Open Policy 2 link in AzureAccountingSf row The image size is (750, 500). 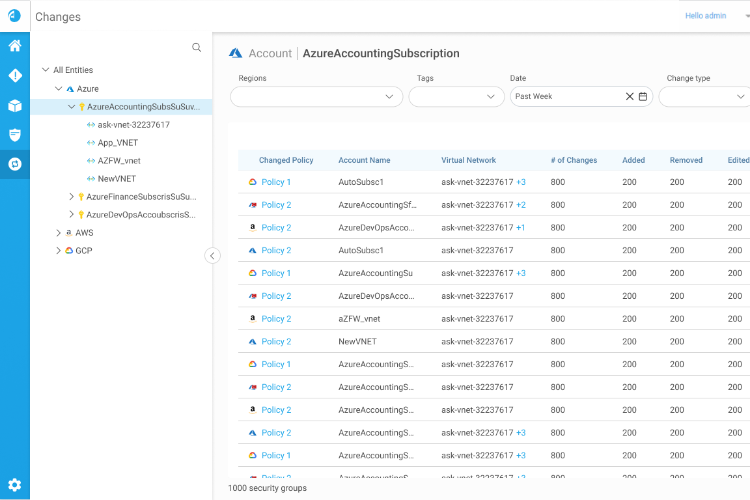(x=276, y=205)
